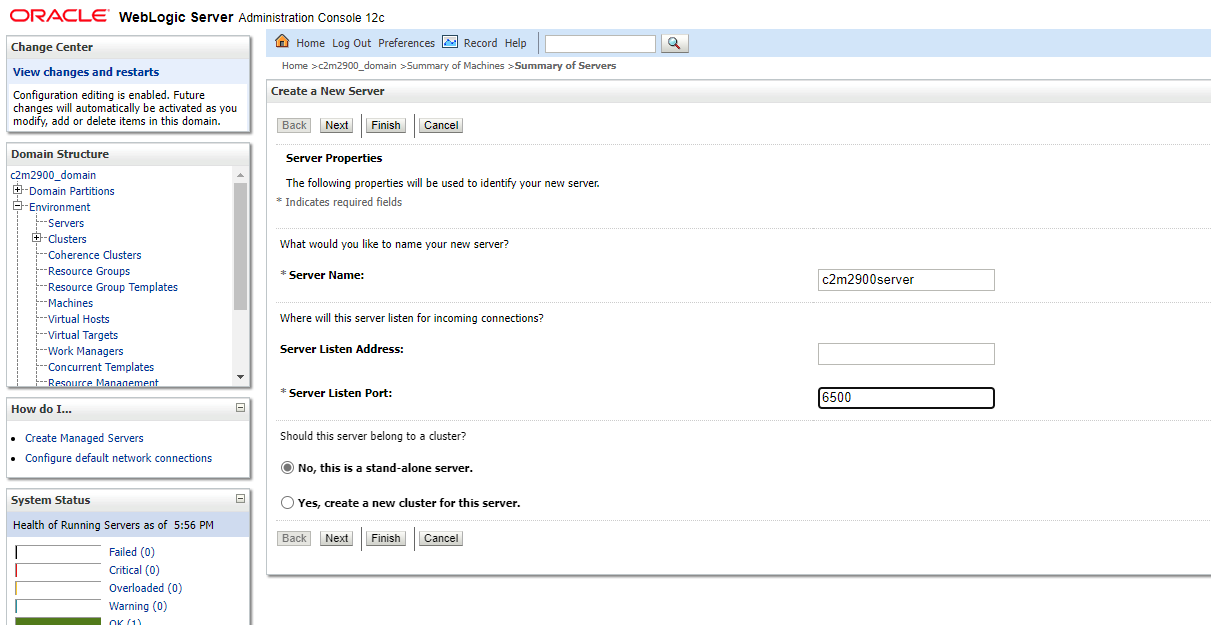Expand the Clusters tree node
The image size is (1211, 625).
(37, 238)
